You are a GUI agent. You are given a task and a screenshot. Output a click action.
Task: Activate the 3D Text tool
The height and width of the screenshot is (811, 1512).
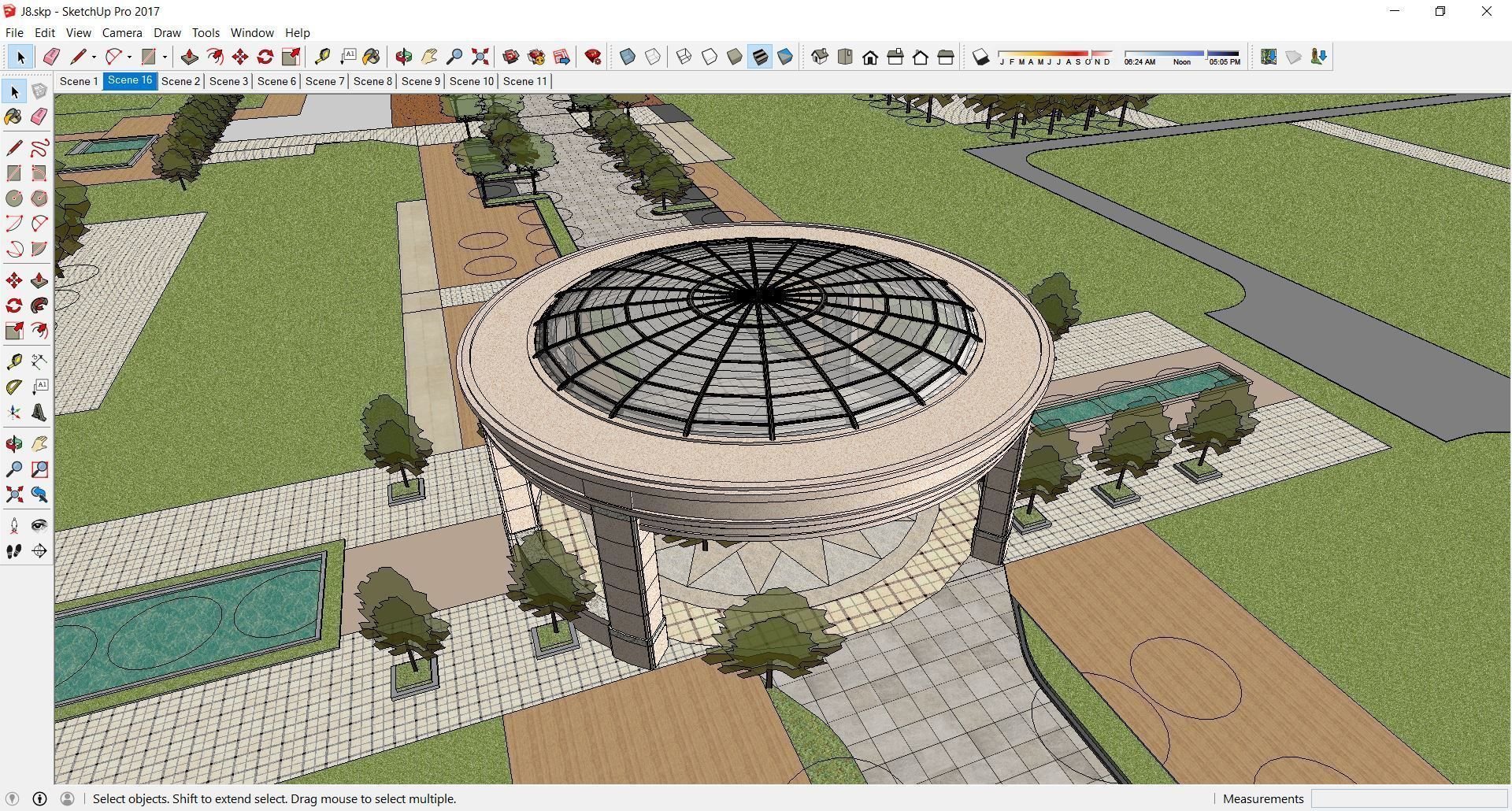coord(39,413)
